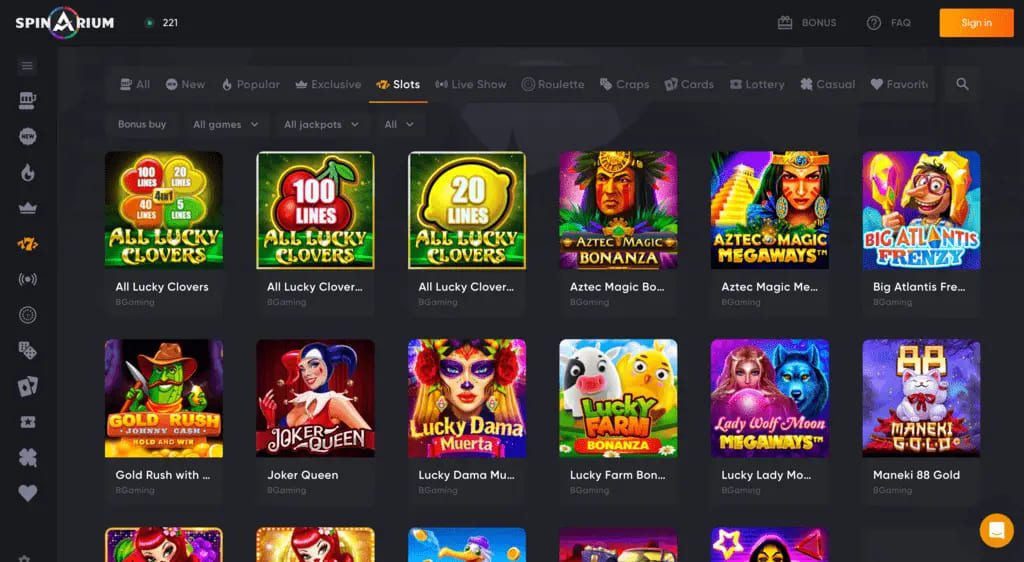The image size is (1024, 562).
Task: Click the search magnifier icon
Action: pyautogui.click(x=962, y=84)
